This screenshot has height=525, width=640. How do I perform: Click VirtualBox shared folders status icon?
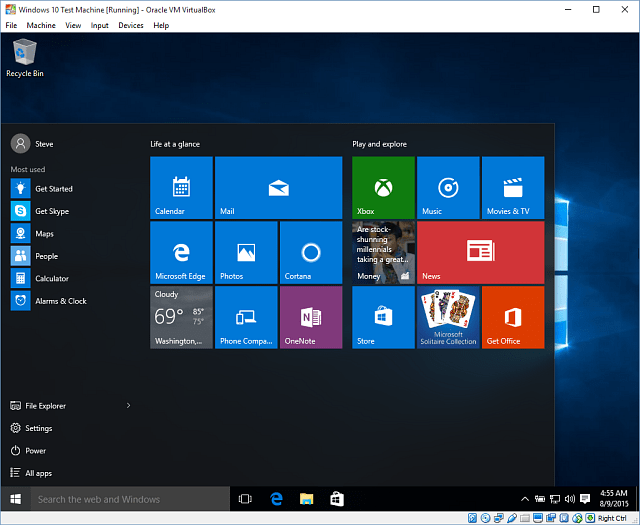point(525,518)
